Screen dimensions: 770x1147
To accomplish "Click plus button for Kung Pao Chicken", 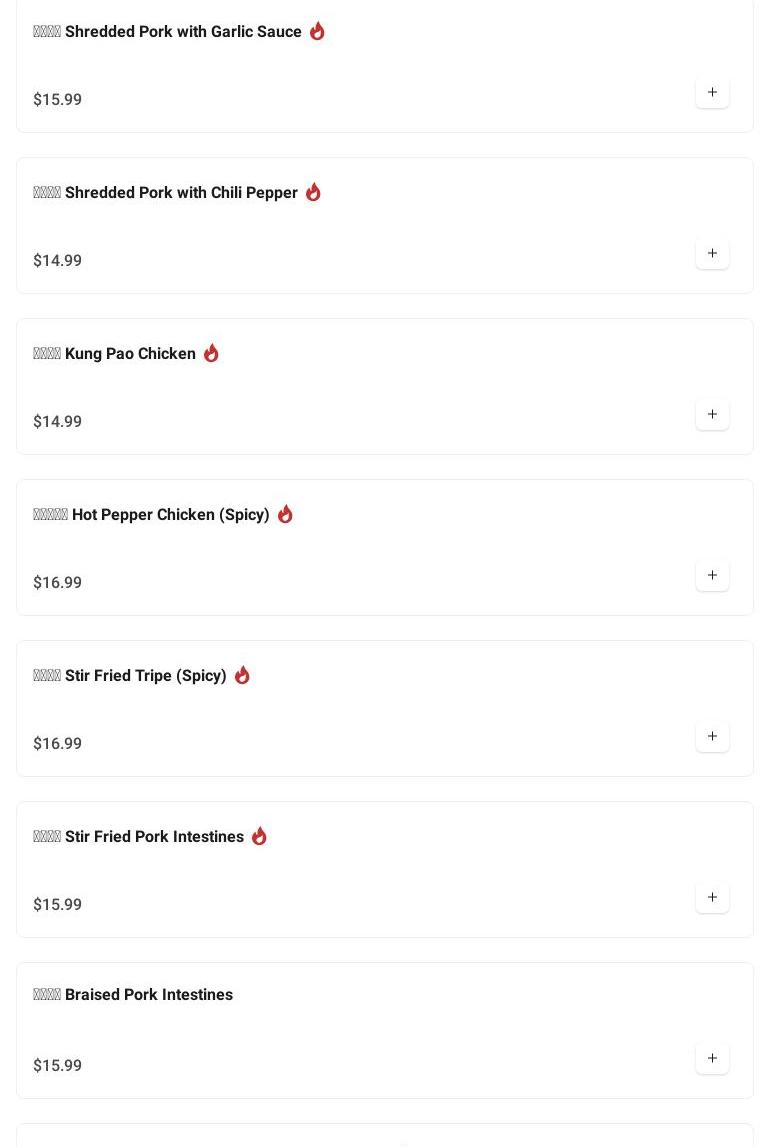I will 712,415.
